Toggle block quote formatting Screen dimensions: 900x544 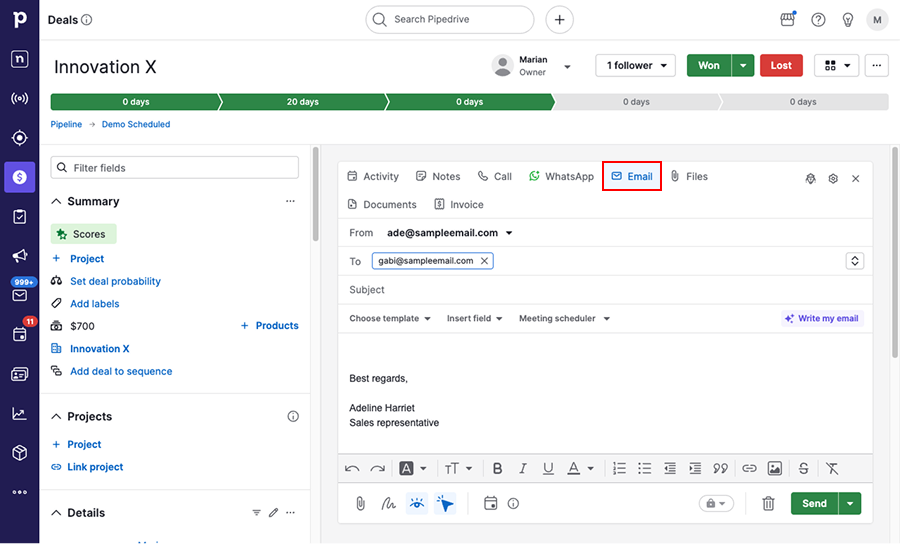click(720, 468)
